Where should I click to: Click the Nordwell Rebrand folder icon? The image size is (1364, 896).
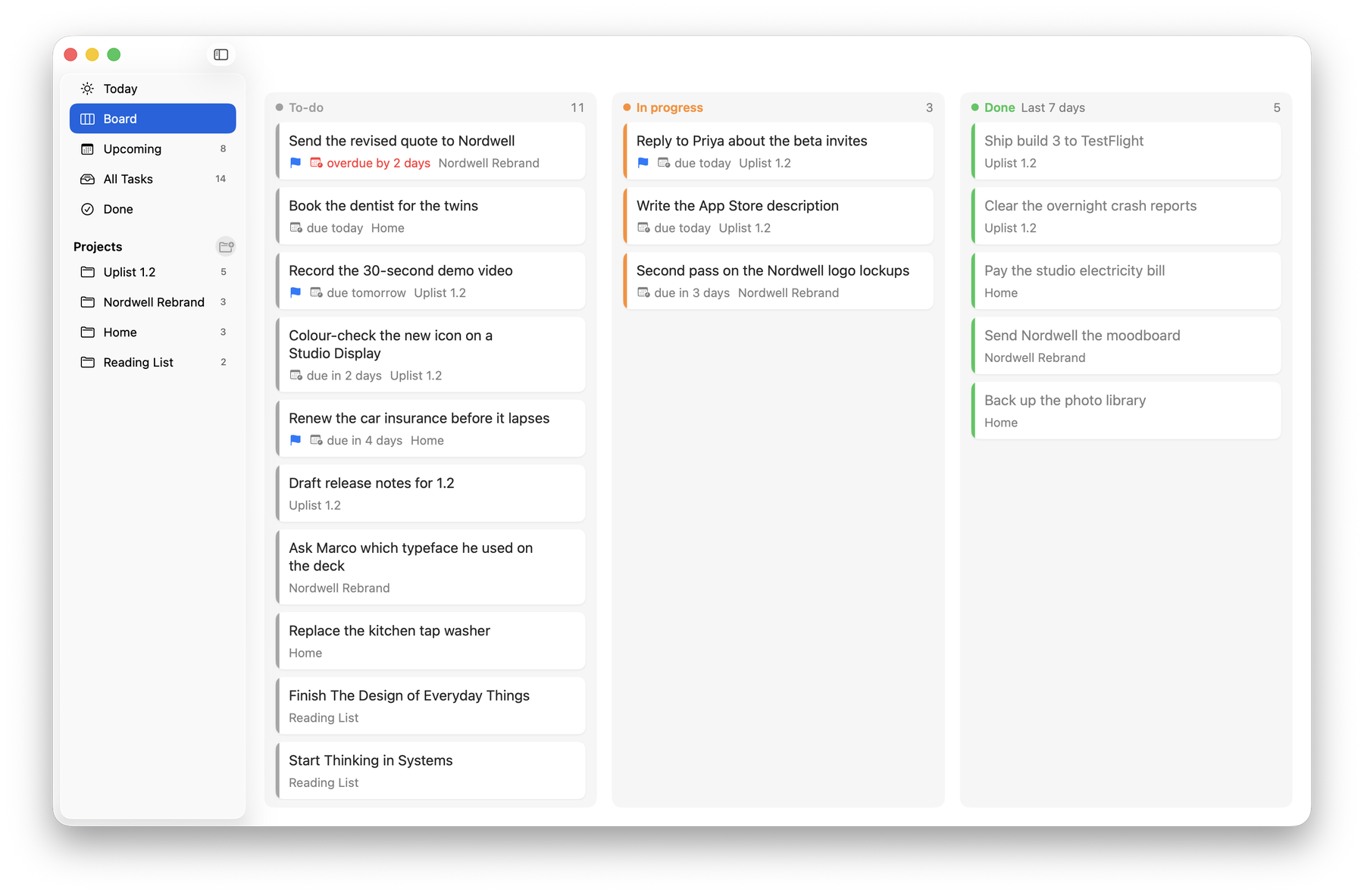pos(88,302)
